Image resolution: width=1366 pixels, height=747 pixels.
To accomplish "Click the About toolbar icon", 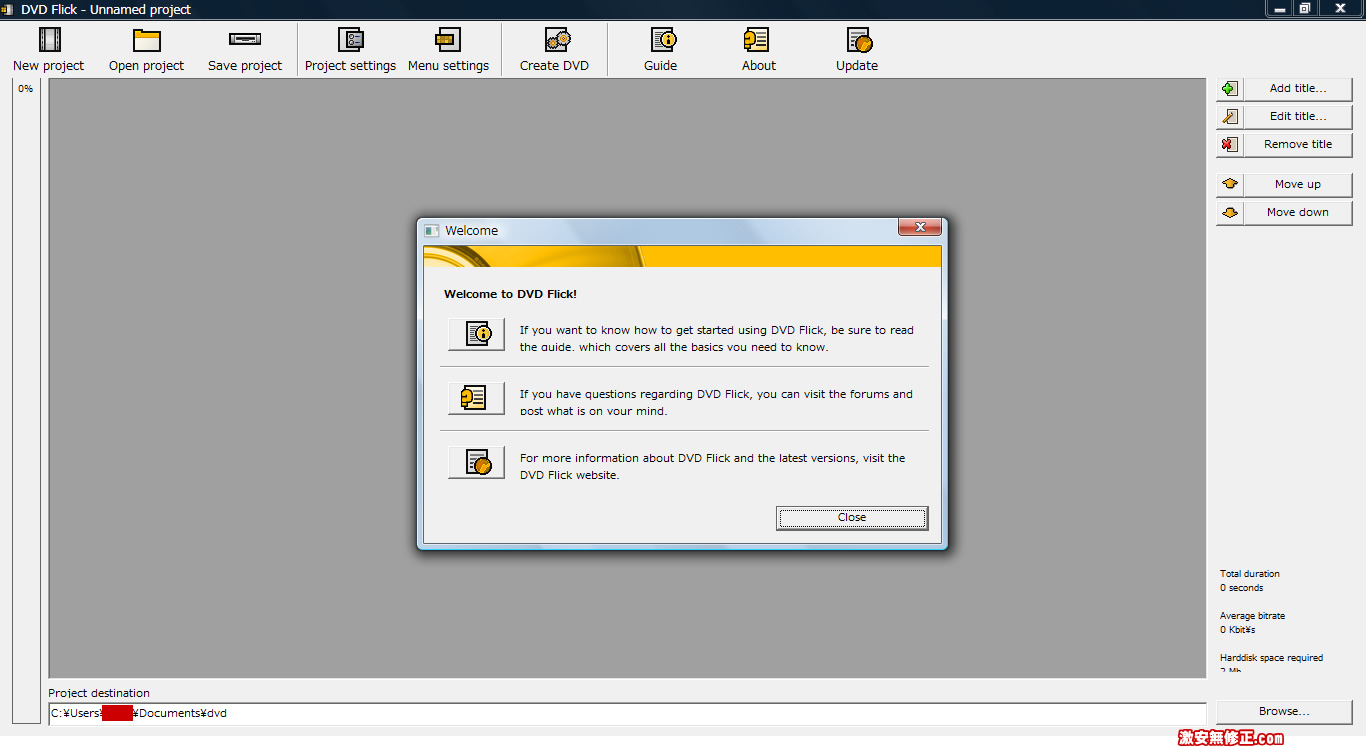I will click(x=756, y=40).
